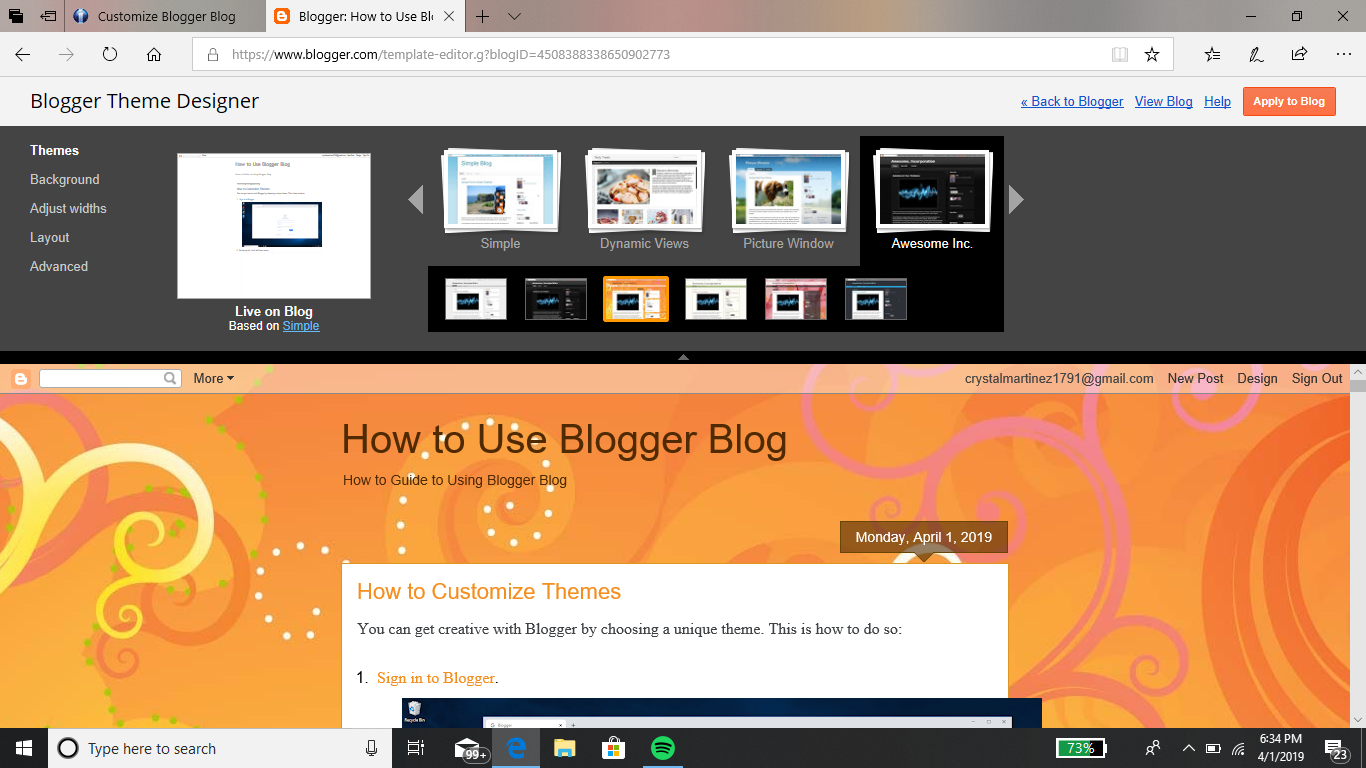The height and width of the screenshot is (768, 1366).
Task: Click the Cortana microphone icon in search bar
Action: [371, 747]
